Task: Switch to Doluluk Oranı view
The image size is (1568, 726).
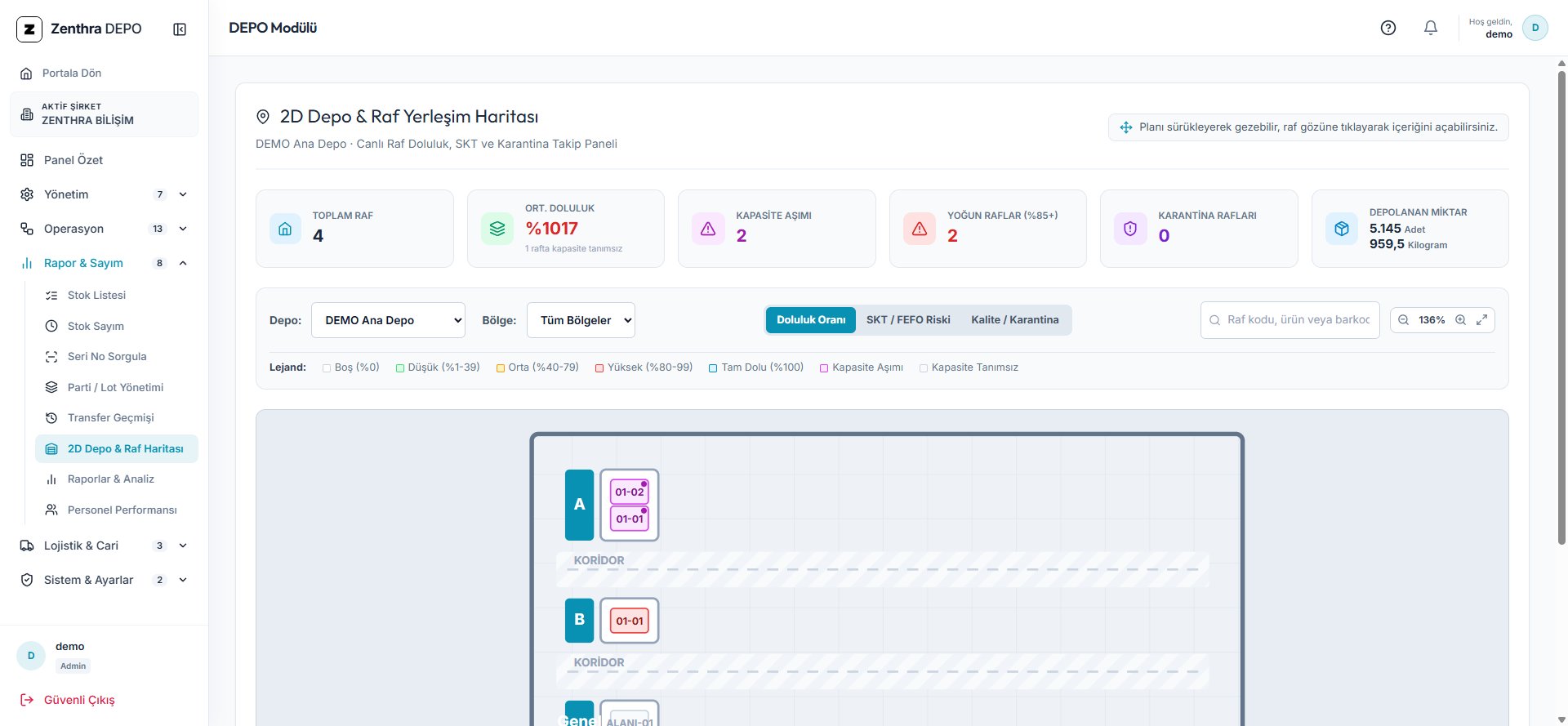Action: tap(811, 320)
